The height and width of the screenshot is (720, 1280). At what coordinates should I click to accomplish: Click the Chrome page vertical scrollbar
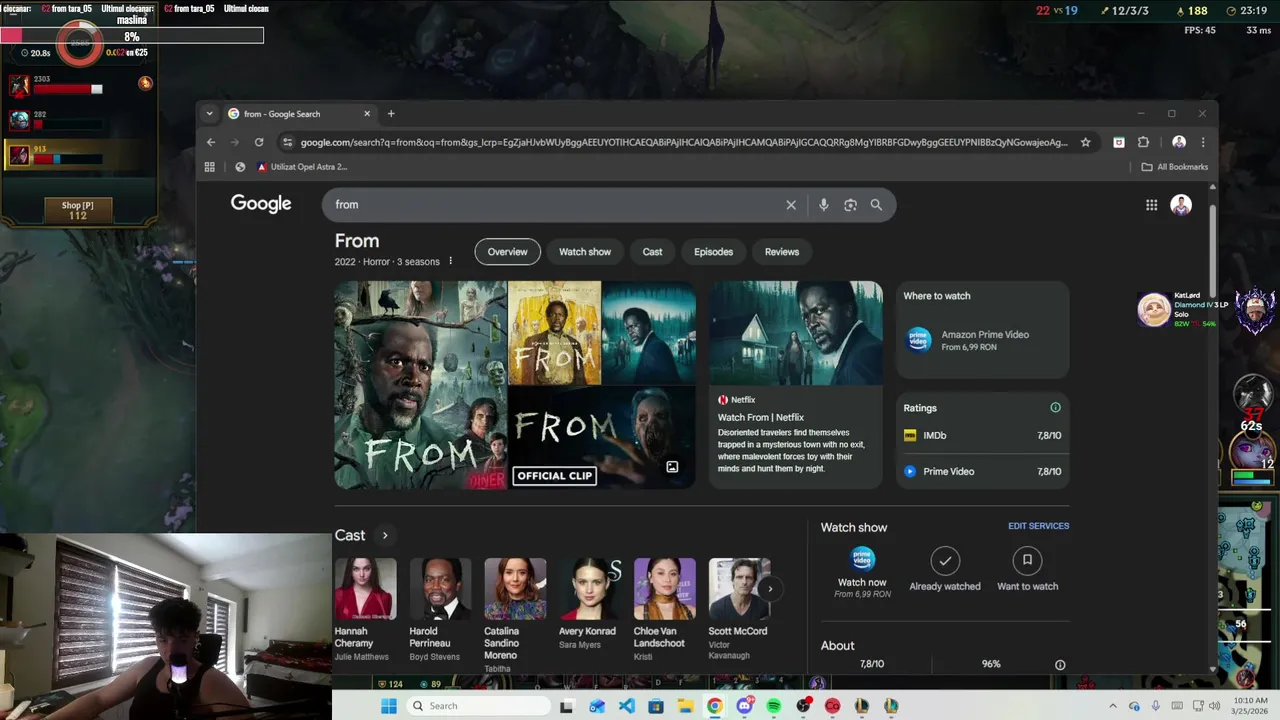[1213, 250]
